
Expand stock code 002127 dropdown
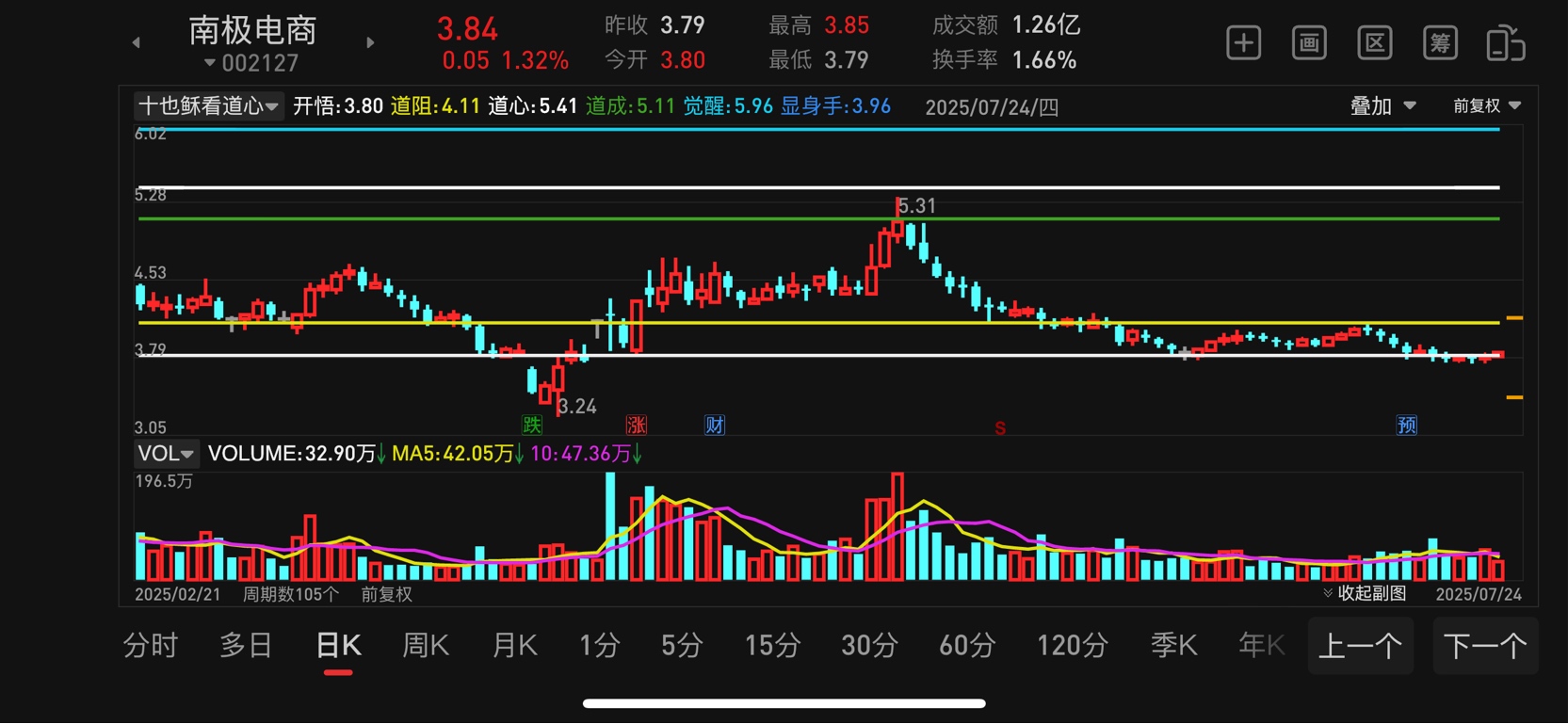pos(251,63)
